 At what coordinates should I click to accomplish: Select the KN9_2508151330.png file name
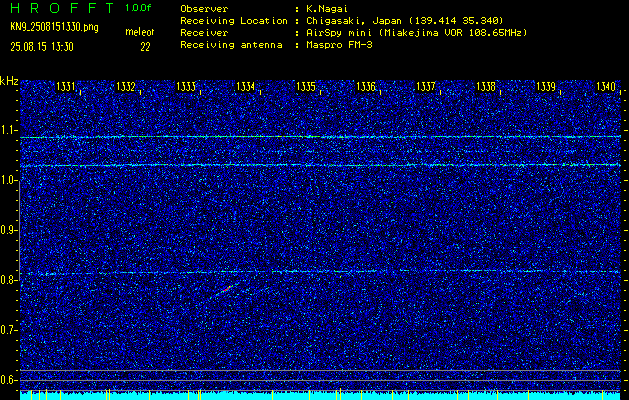coord(54,27)
